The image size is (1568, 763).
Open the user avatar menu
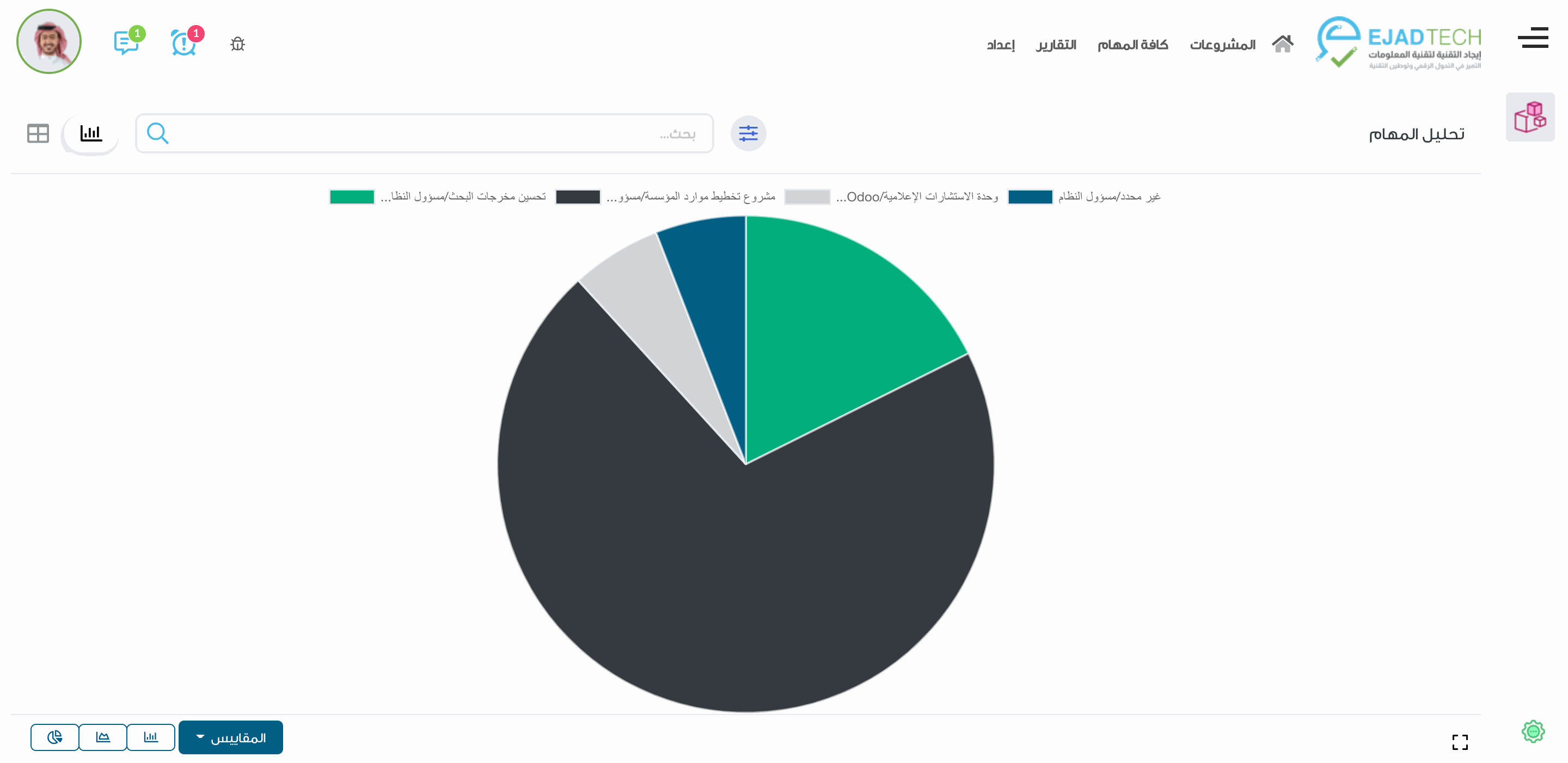pyautogui.click(x=48, y=41)
